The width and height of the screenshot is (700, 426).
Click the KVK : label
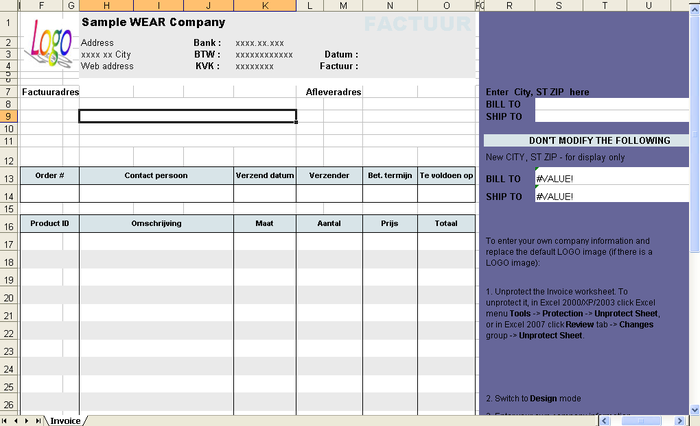[x=207, y=66]
